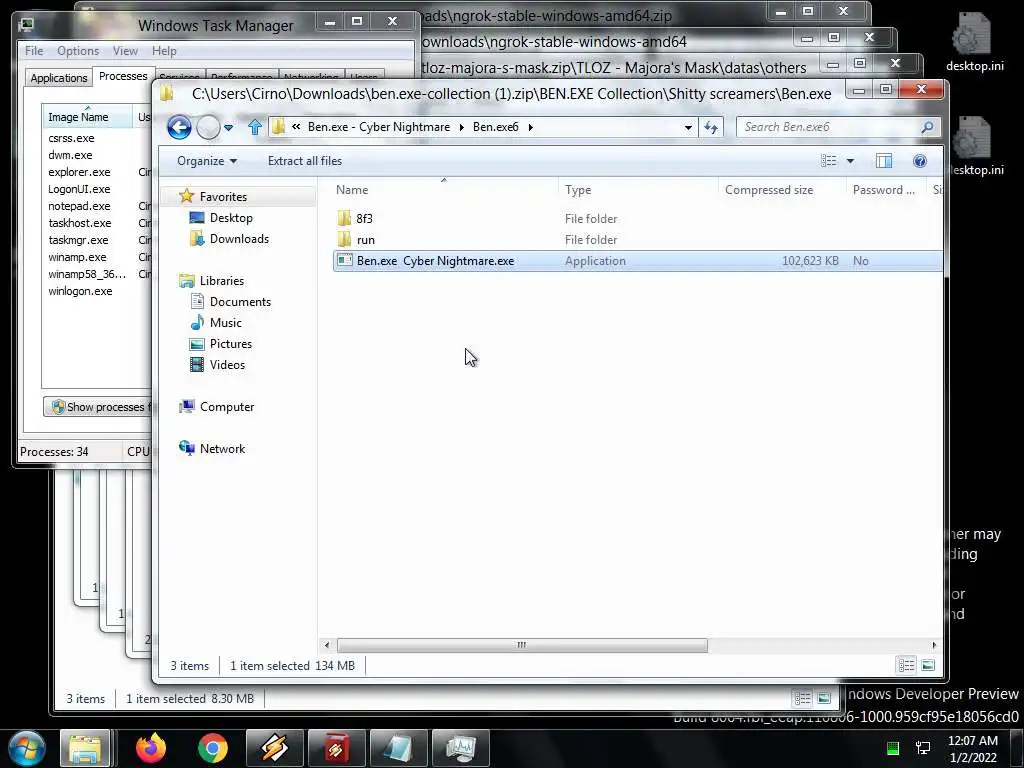Sort by the Type column header
Image resolution: width=1024 pixels, height=768 pixels.
click(x=639, y=189)
